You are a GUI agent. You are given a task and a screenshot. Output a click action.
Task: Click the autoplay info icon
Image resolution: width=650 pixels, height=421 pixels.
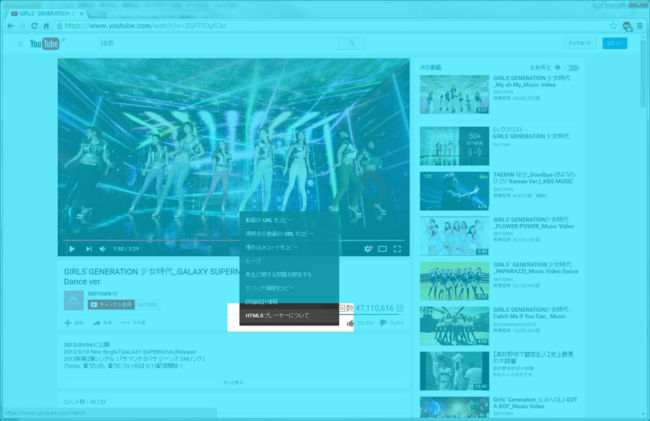[x=558, y=68]
